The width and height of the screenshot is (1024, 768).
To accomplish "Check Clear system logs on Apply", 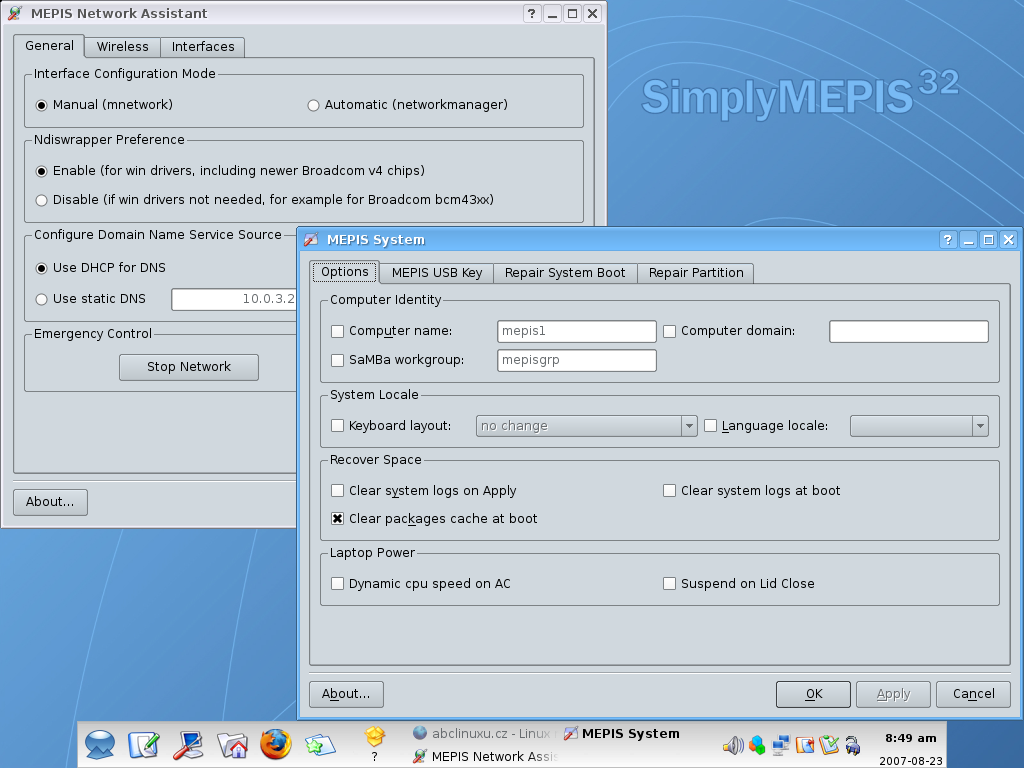I will tap(338, 490).
